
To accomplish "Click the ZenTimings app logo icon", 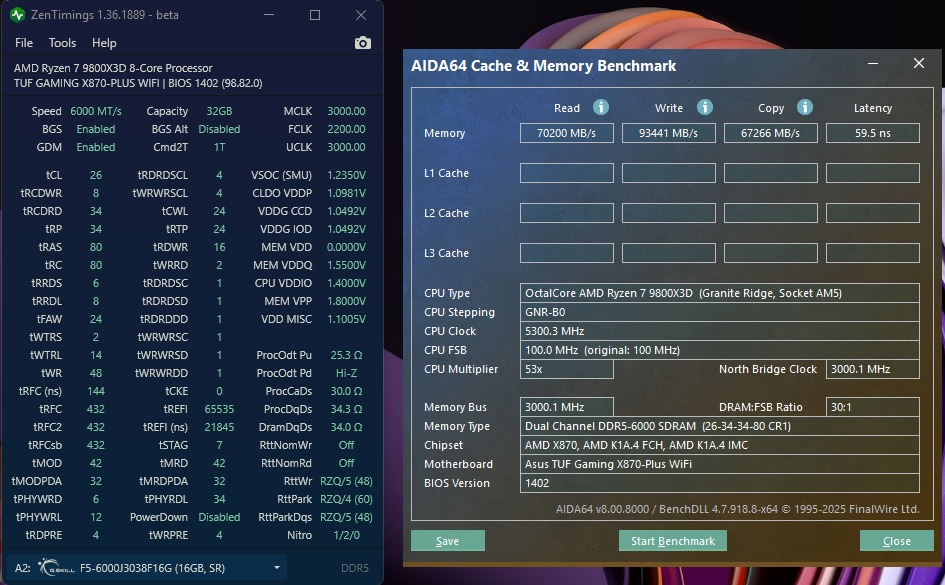I will point(17,14).
